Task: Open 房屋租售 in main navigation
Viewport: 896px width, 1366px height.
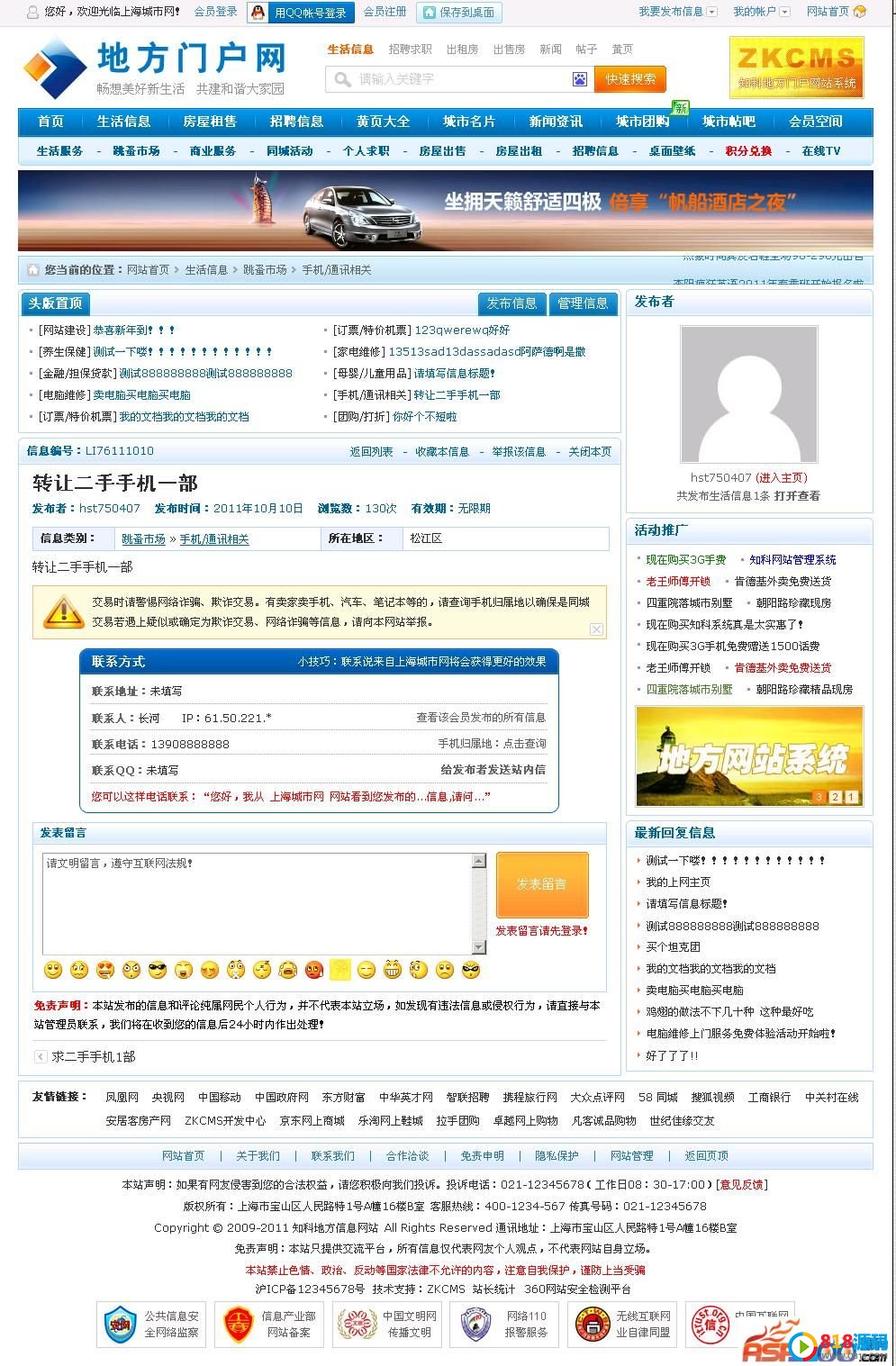Action: pos(210,122)
